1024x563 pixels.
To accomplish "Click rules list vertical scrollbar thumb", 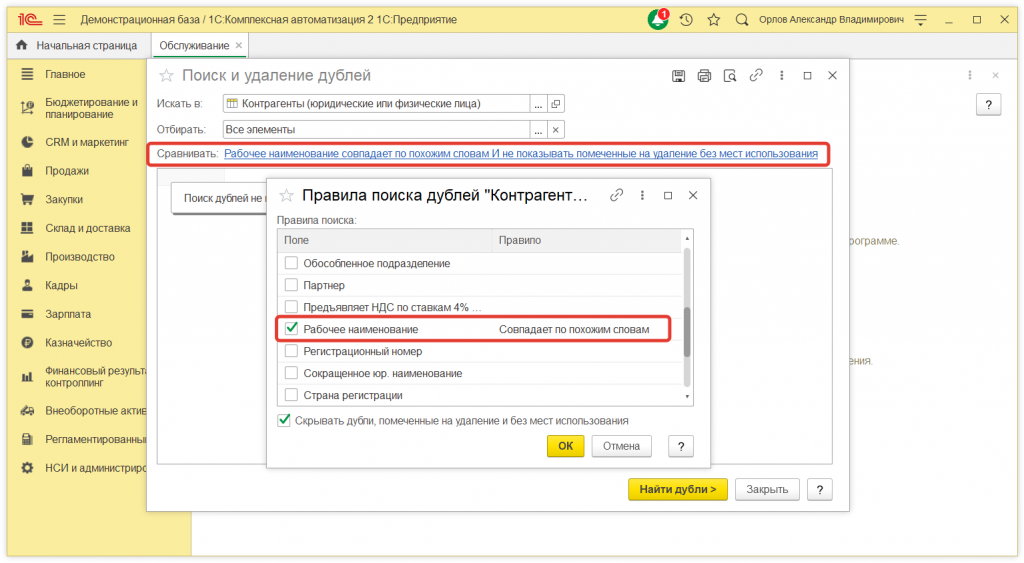I will click(687, 332).
